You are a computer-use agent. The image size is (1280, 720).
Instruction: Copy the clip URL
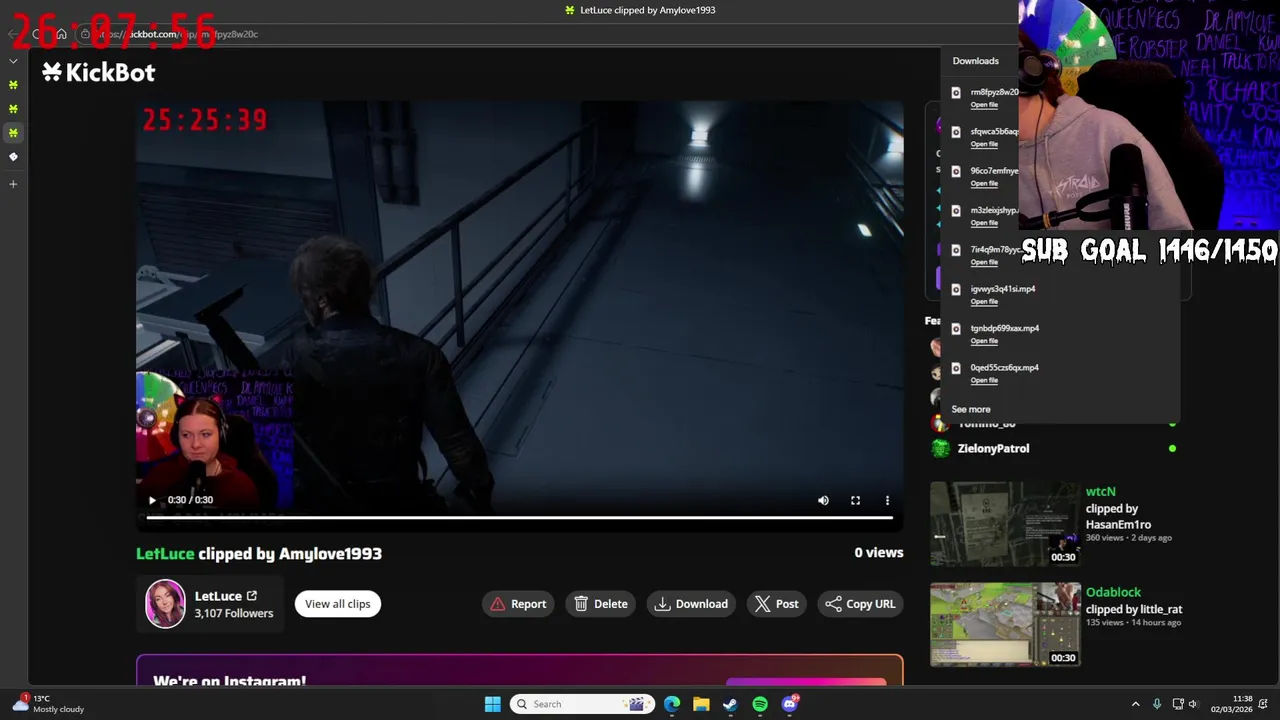(860, 604)
